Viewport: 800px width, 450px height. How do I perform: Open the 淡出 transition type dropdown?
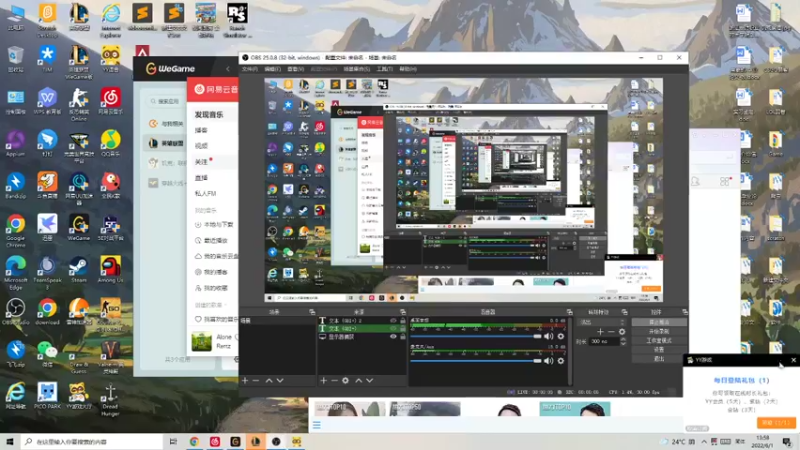[x=601, y=322]
